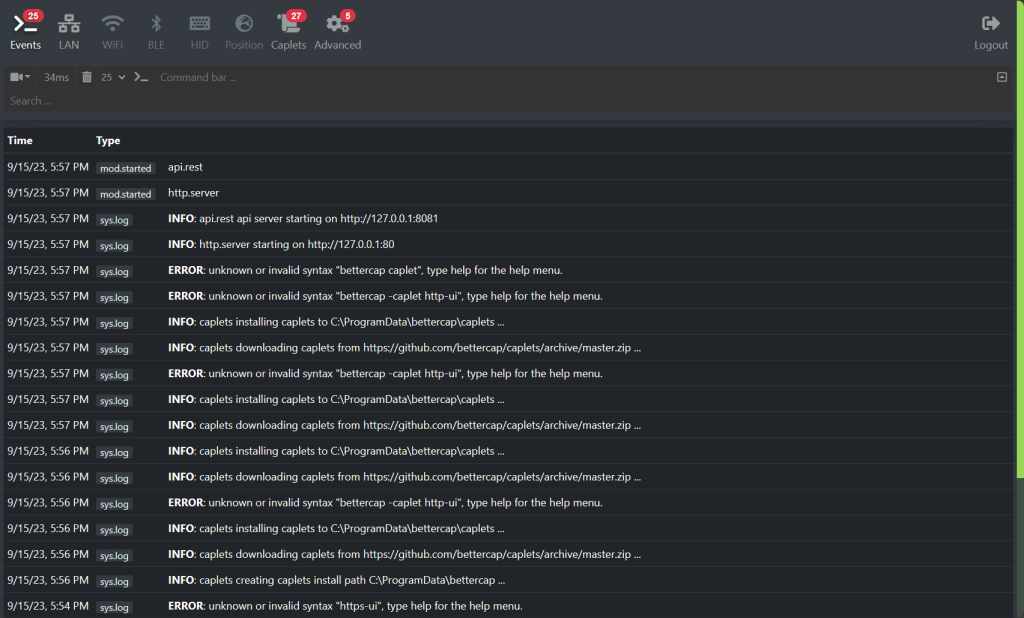
Task: Click the page vertical scrollbar
Action: pos(1020,239)
